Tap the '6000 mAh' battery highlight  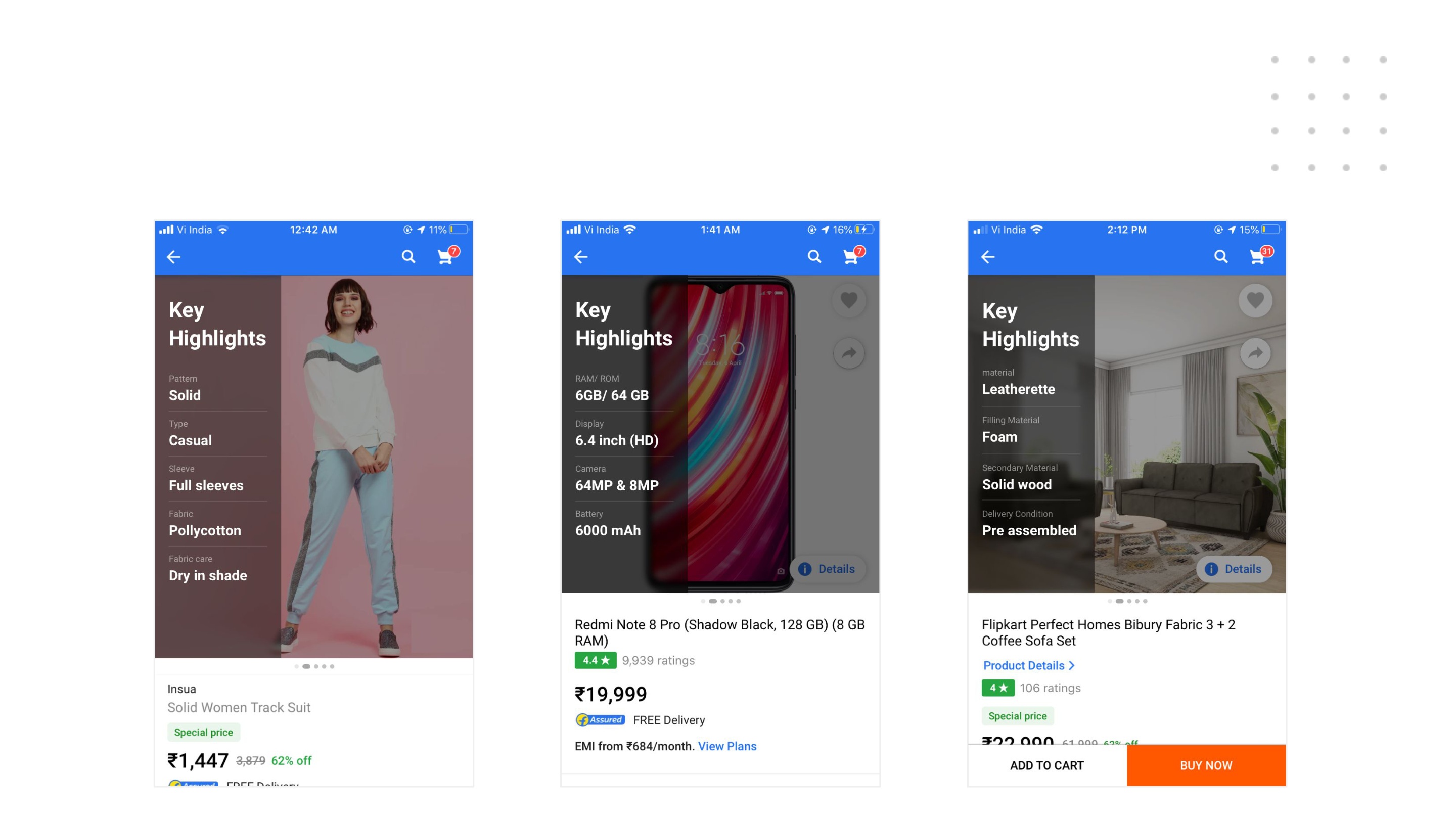pyautogui.click(x=608, y=530)
